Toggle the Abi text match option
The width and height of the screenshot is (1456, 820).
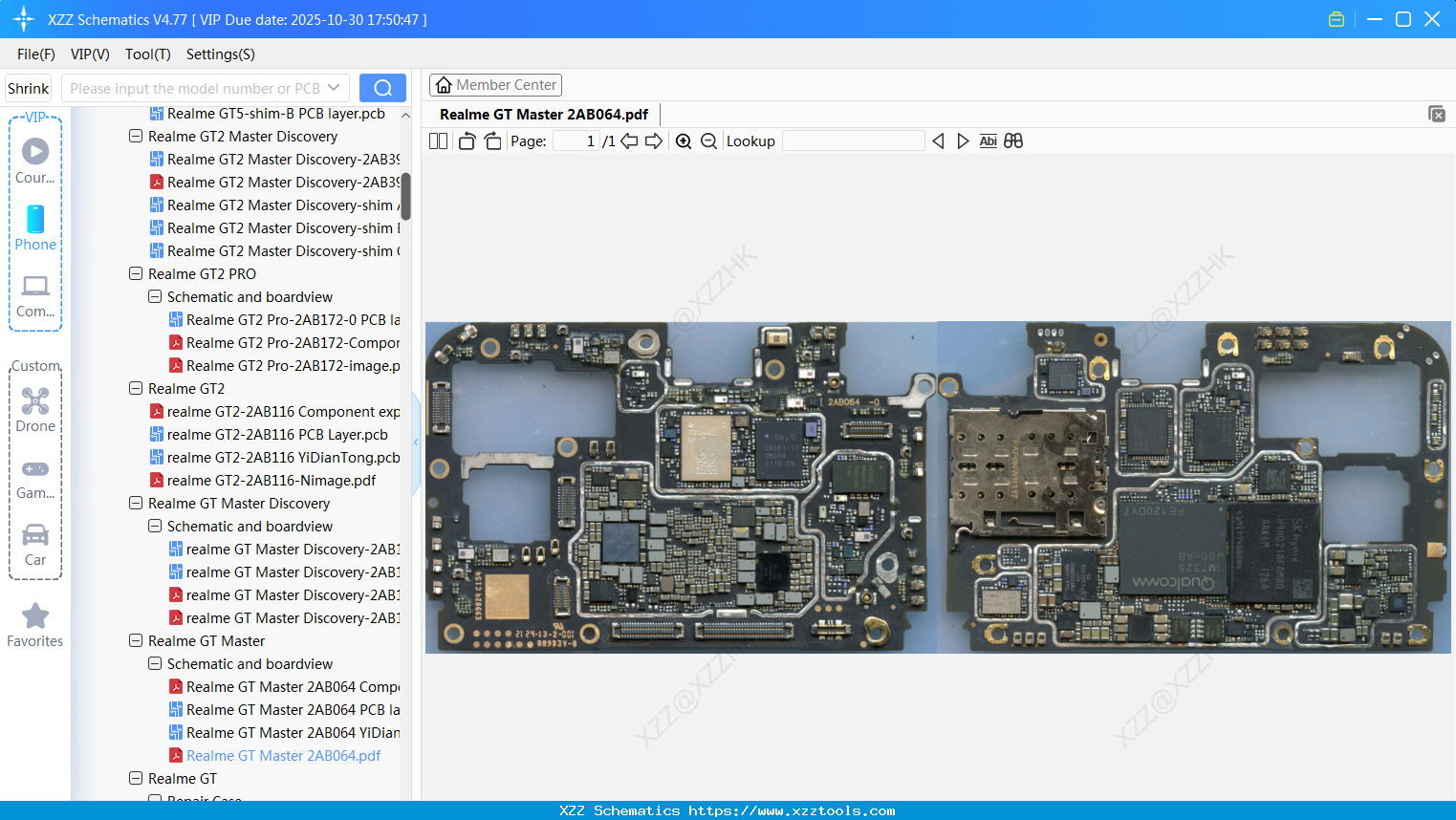pyautogui.click(x=989, y=141)
